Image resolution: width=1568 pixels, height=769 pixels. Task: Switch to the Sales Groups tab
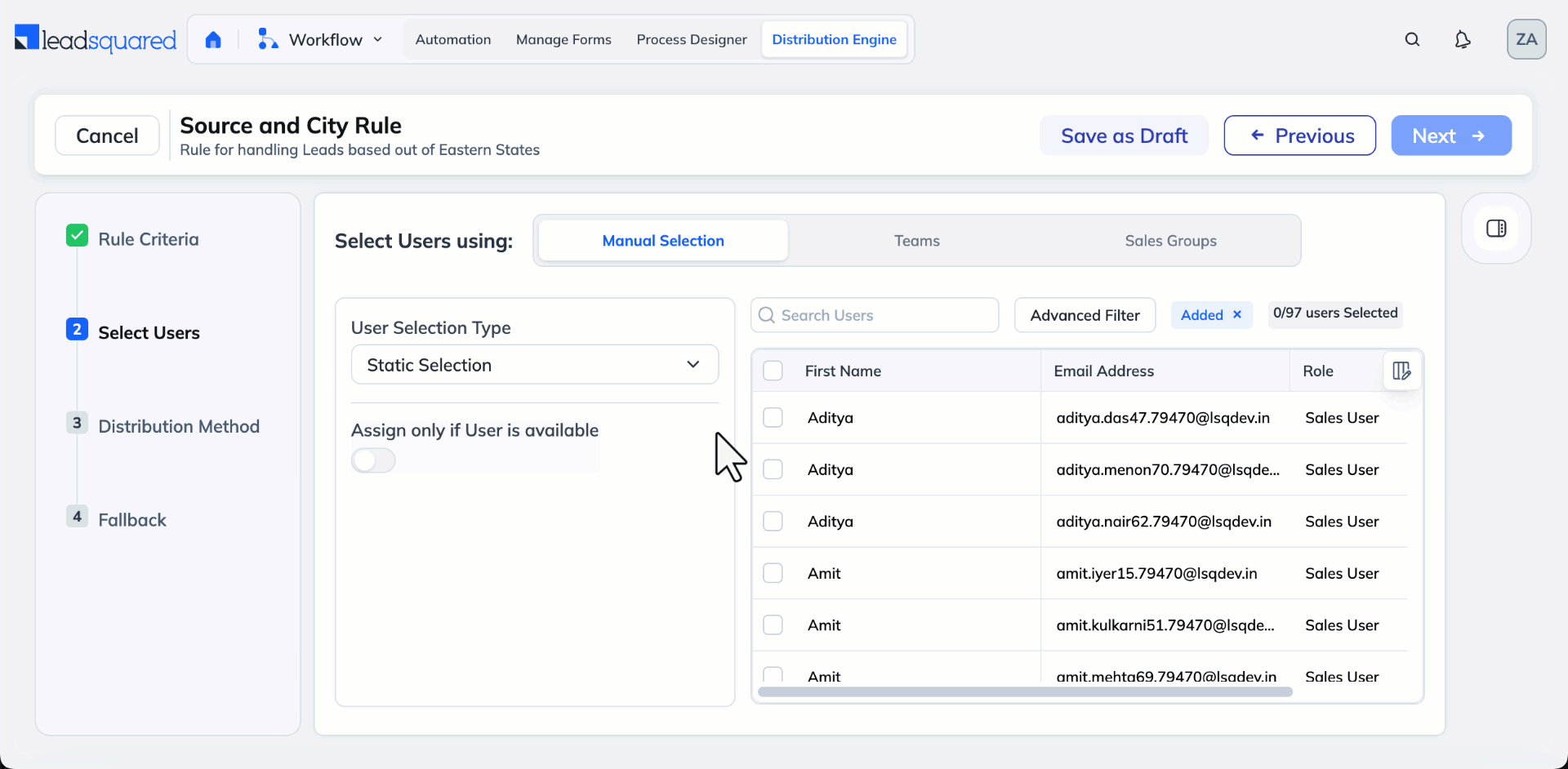[1170, 241]
